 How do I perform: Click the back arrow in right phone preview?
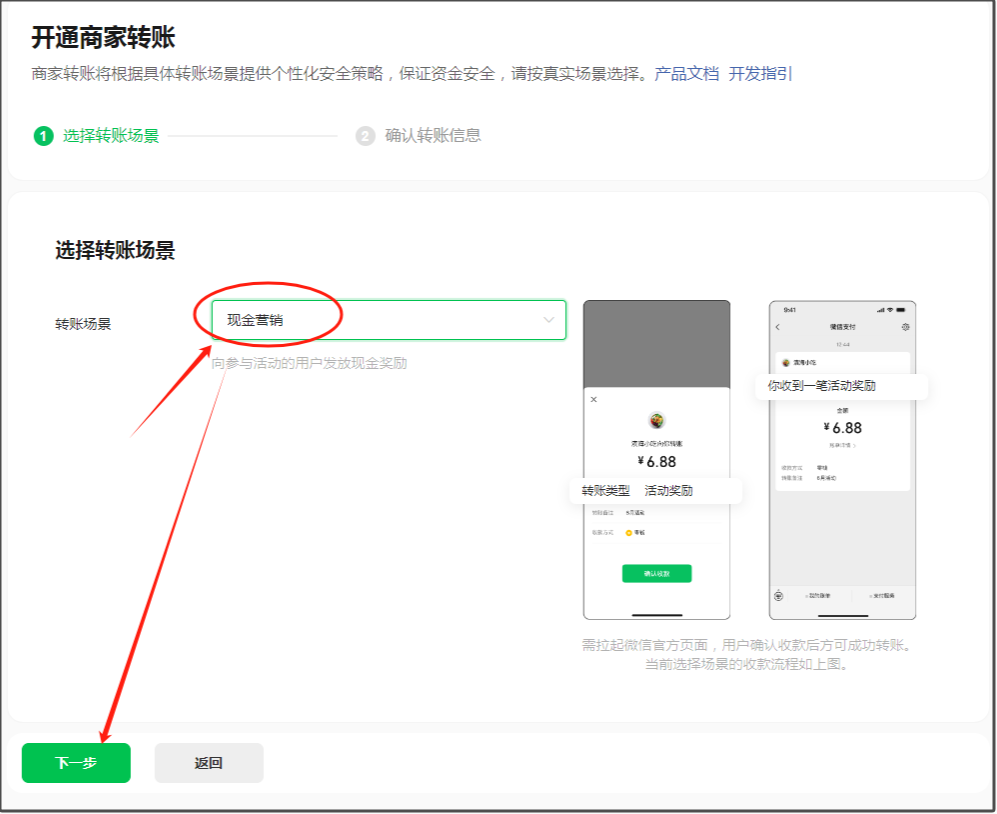pyautogui.click(x=778, y=327)
